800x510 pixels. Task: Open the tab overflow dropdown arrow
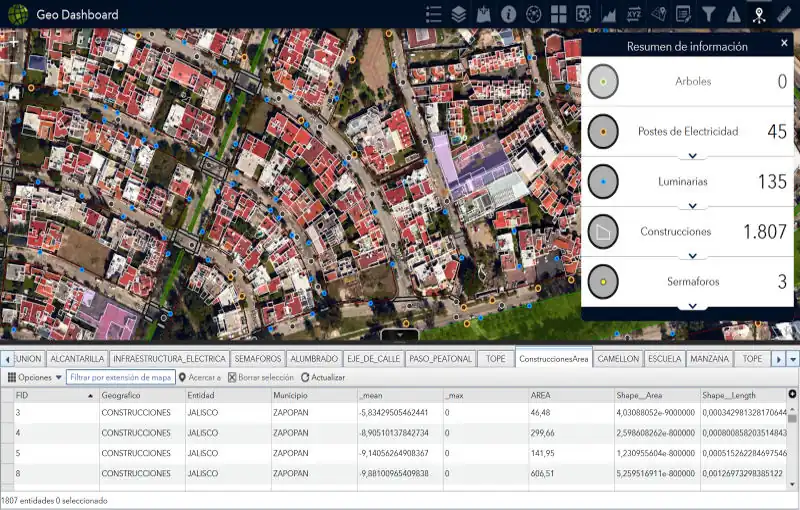[x=793, y=358]
